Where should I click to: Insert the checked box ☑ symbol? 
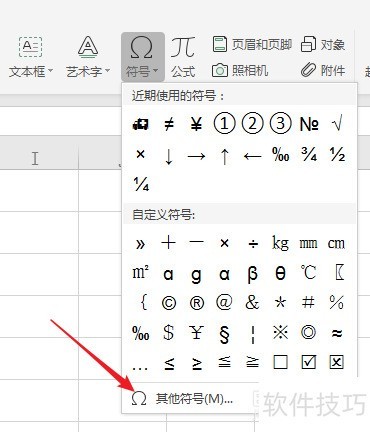point(308,362)
